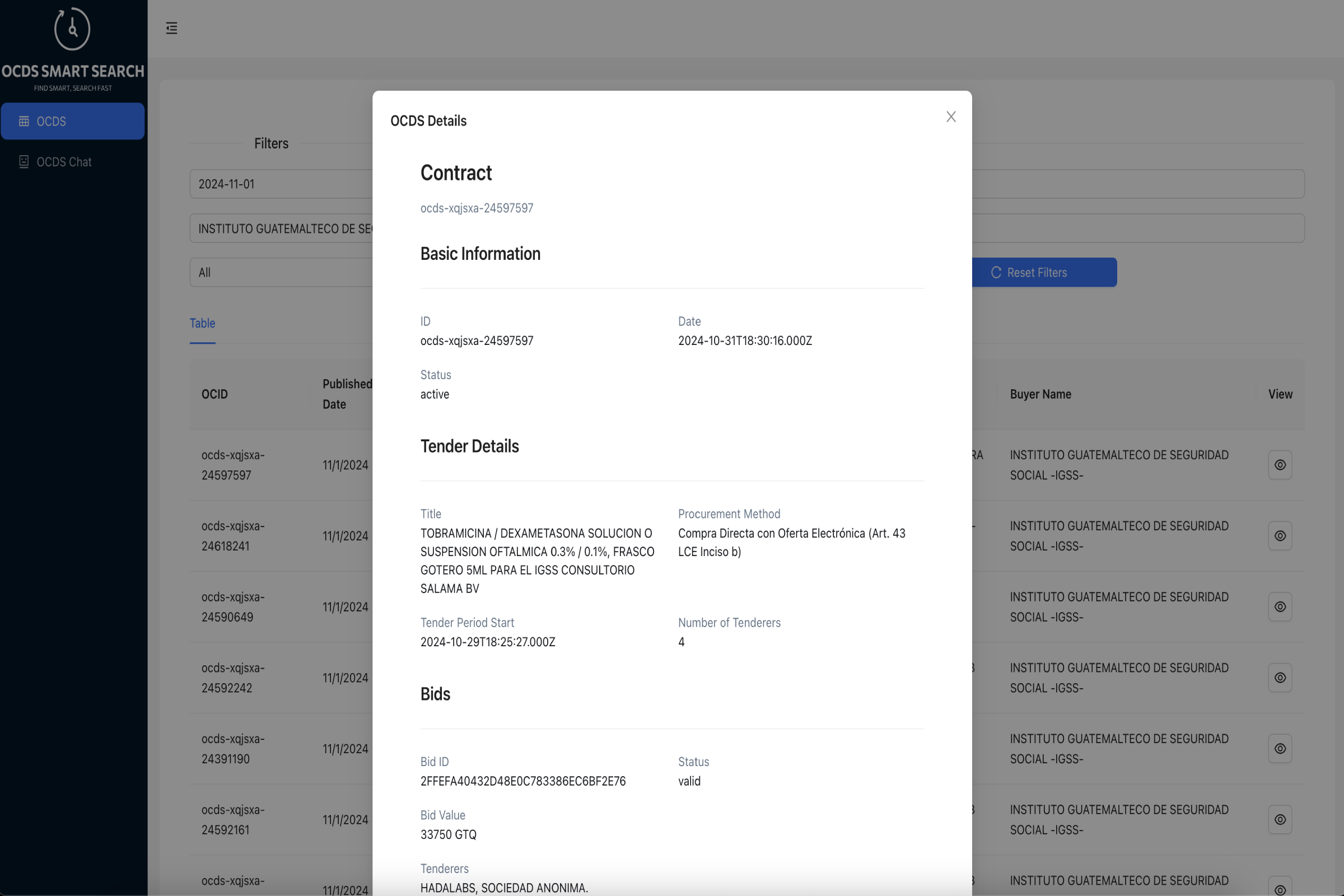Expand the All filter dropdown
Image resolution: width=1344 pixels, height=896 pixels.
pos(281,273)
